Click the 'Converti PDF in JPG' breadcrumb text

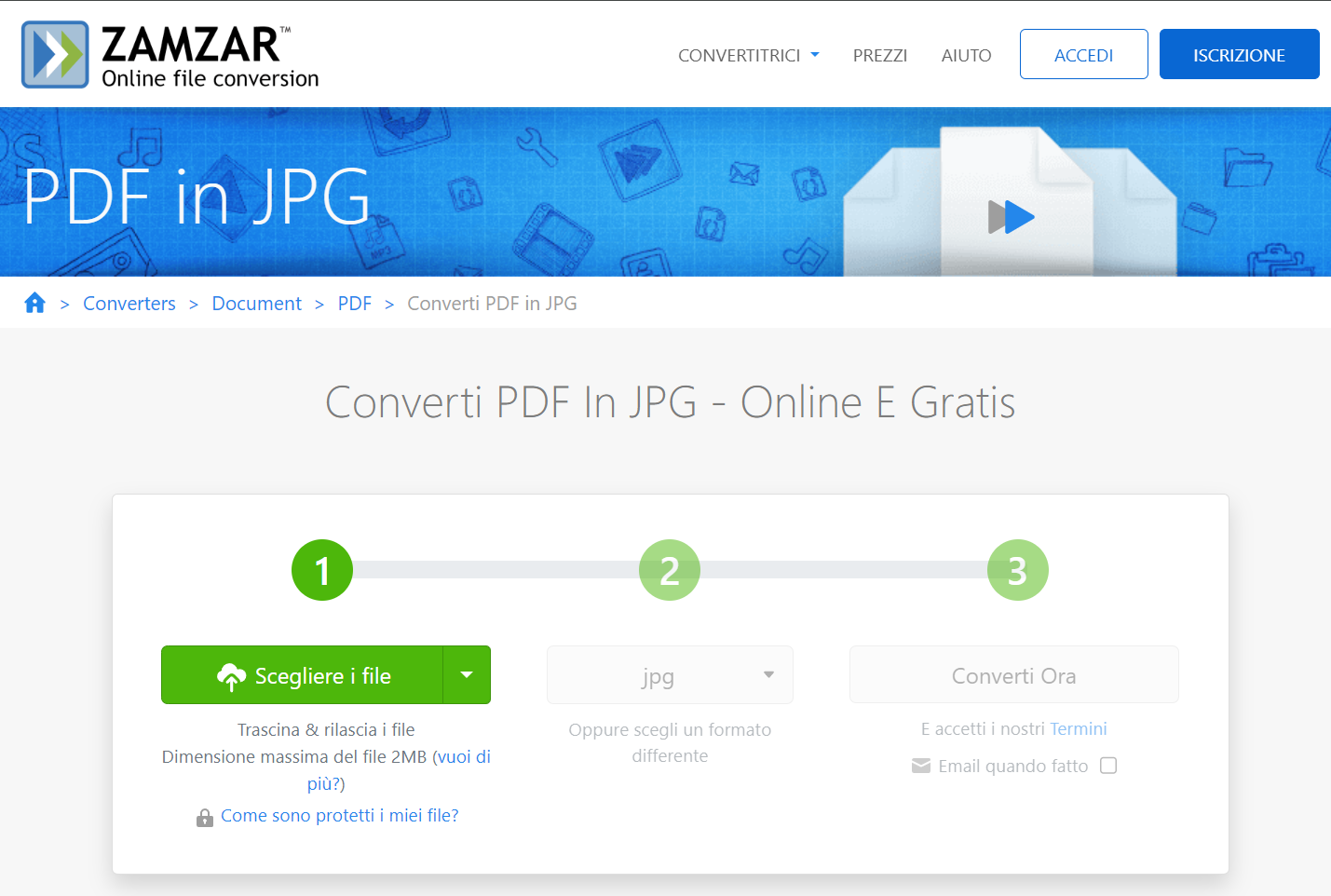pyautogui.click(x=493, y=304)
